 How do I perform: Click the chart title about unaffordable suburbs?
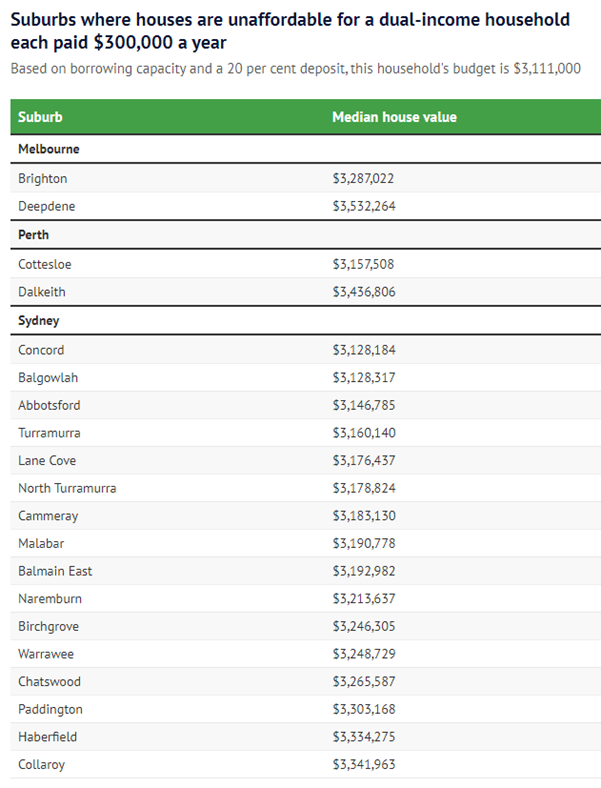click(x=290, y=31)
